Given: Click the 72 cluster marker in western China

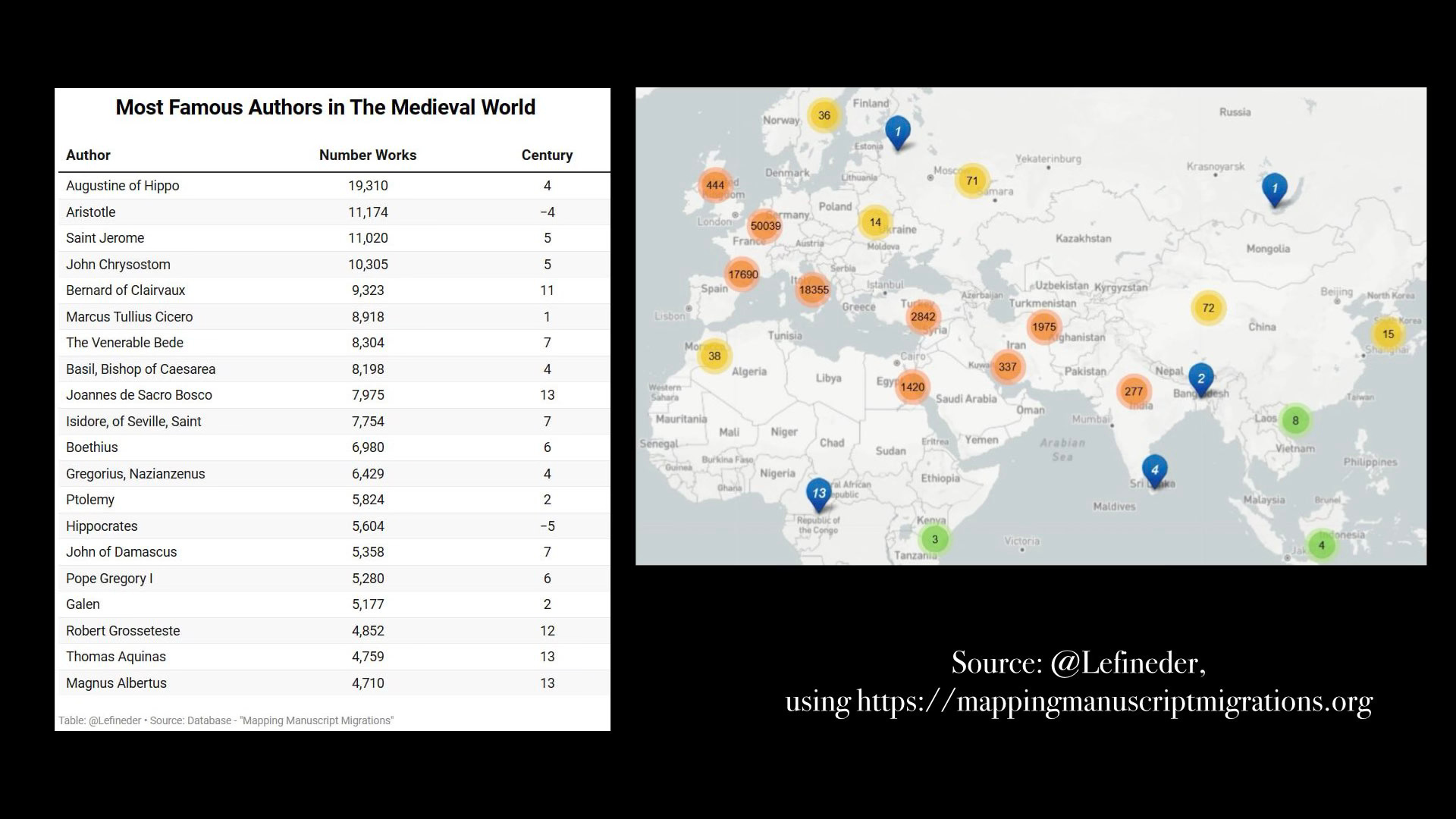Looking at the screenshot, I should coord(1208,308).
